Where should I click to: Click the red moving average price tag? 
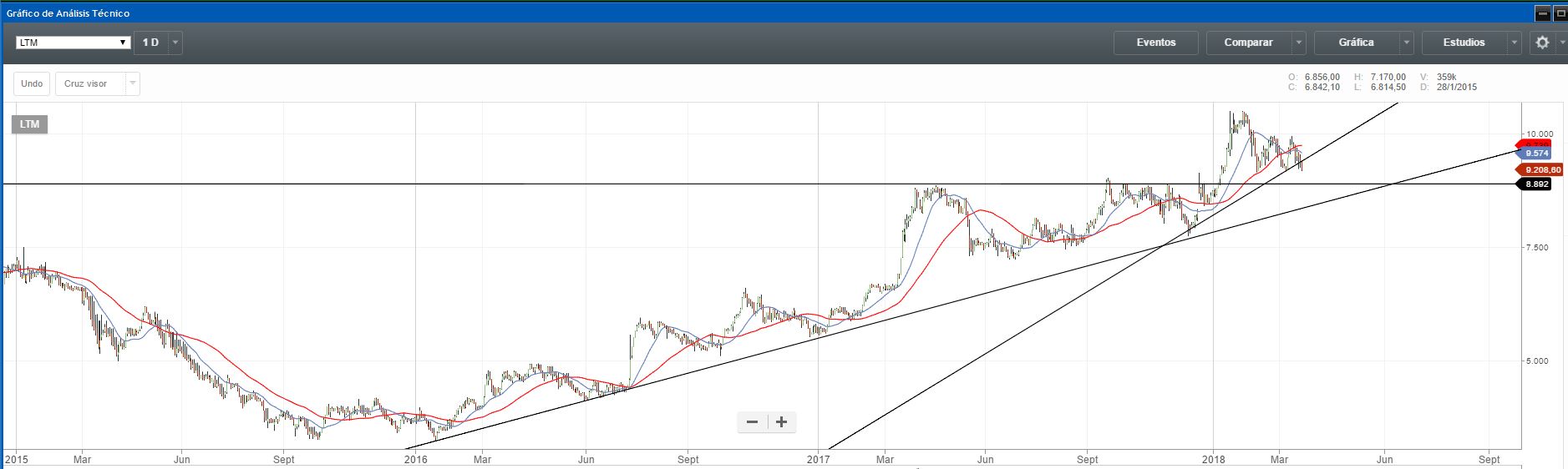pos(1535,144)
